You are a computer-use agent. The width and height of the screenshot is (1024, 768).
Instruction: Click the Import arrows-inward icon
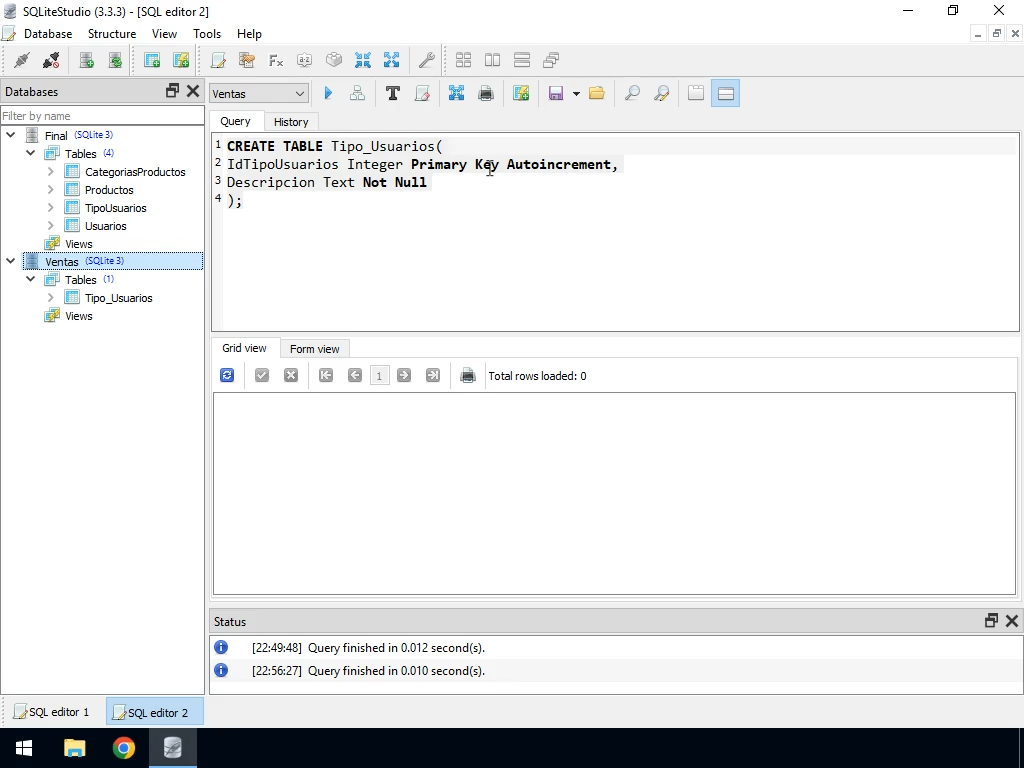362,60
